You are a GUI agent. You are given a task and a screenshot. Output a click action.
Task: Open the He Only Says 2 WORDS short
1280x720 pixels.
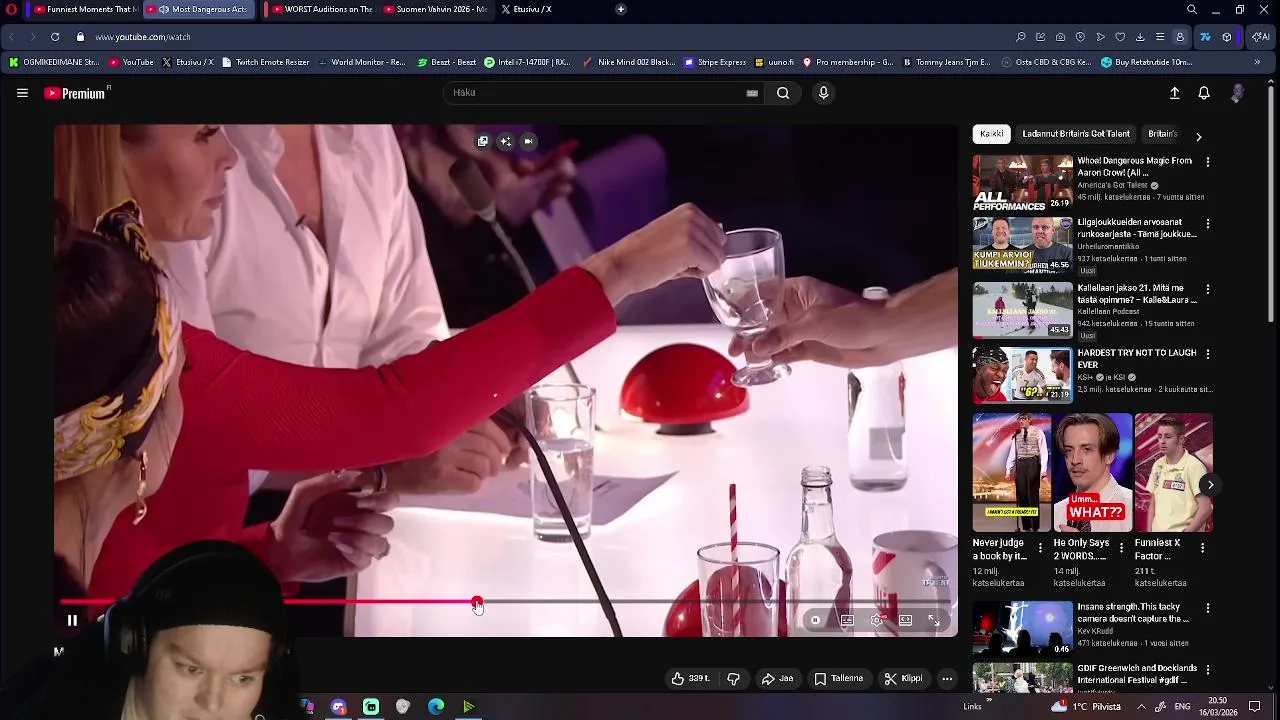[x=1093, y=472]
